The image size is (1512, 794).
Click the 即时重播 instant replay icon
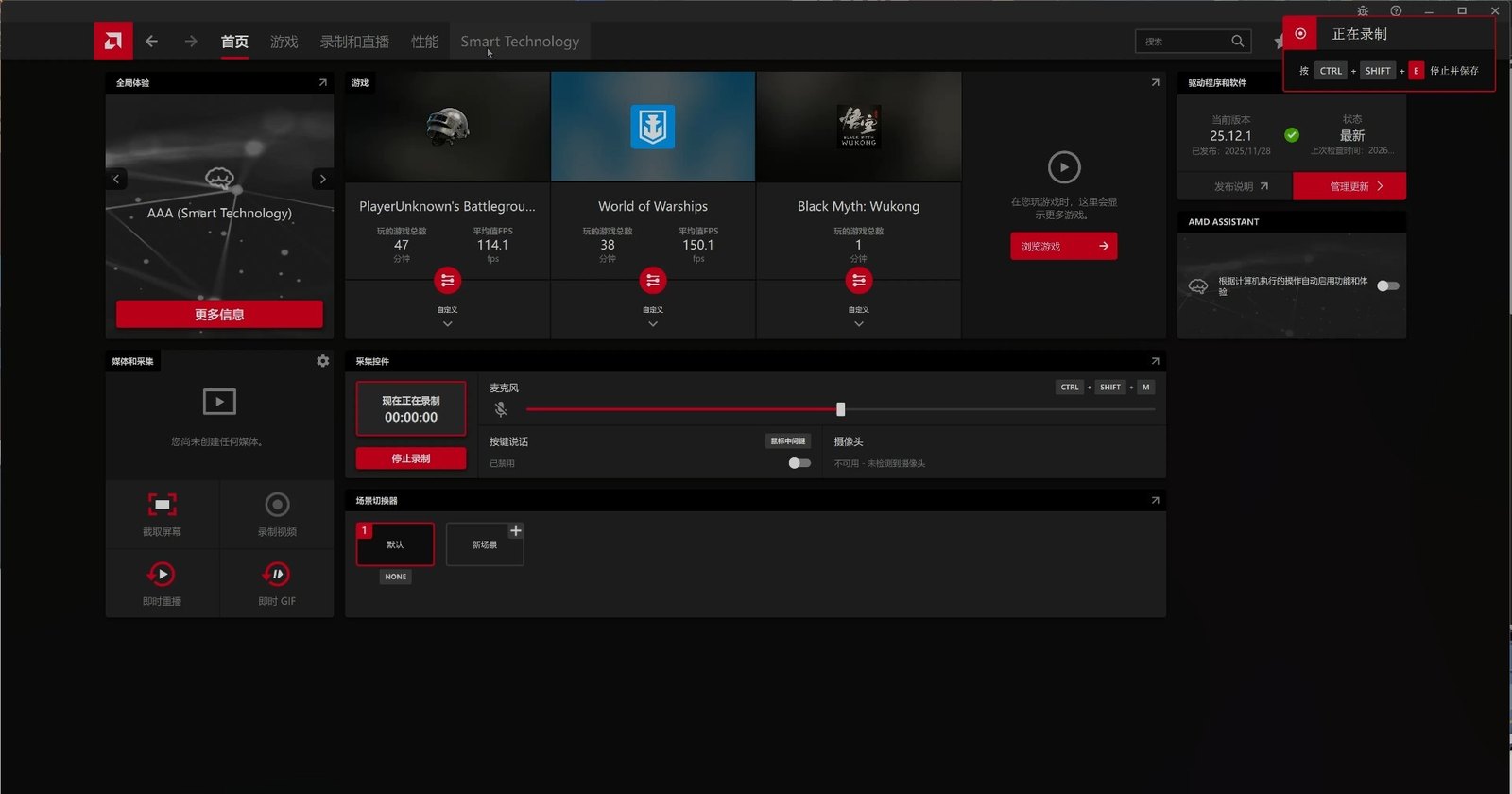coord(162,575)
